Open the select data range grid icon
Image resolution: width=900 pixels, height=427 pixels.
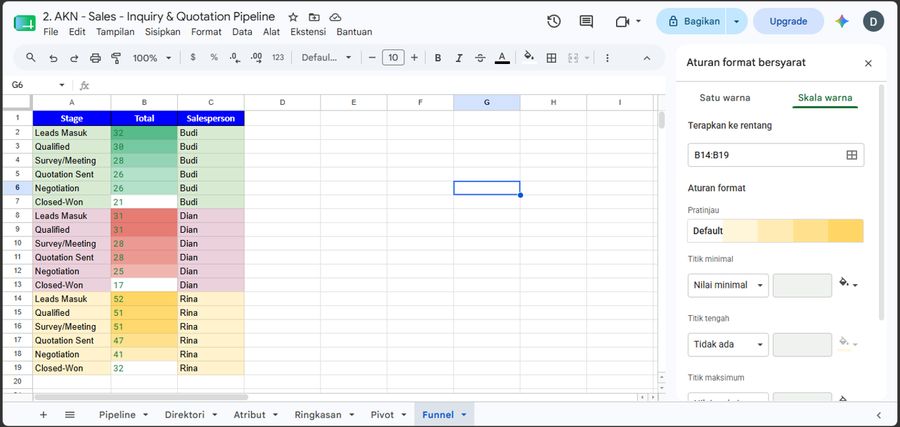(851, 155)
